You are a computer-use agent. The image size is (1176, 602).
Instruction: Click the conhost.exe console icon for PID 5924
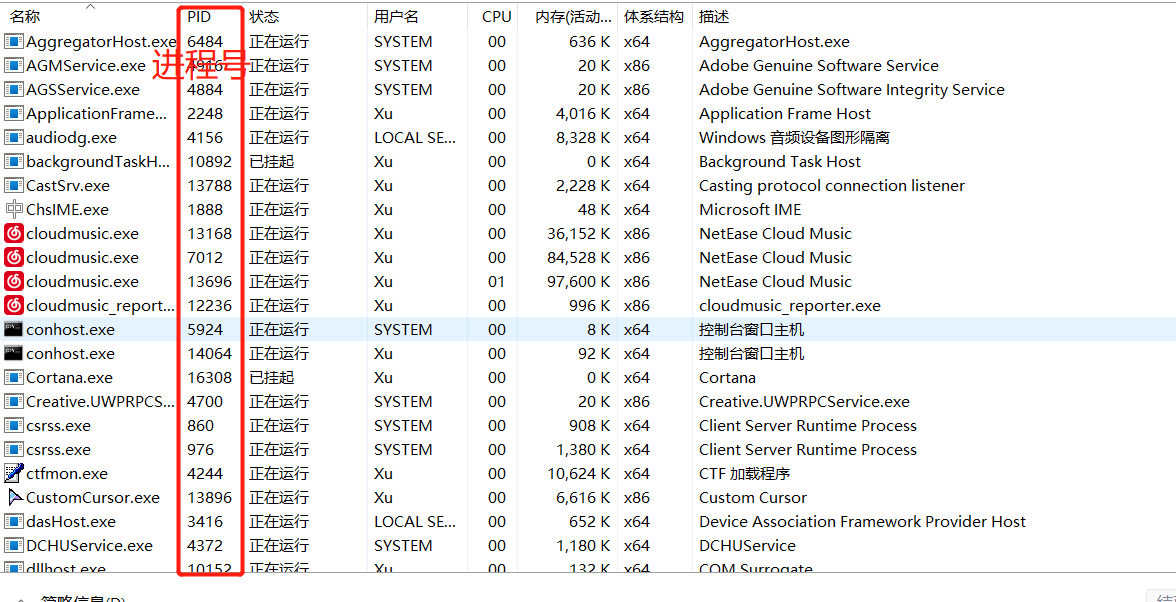tap(14, 329)
